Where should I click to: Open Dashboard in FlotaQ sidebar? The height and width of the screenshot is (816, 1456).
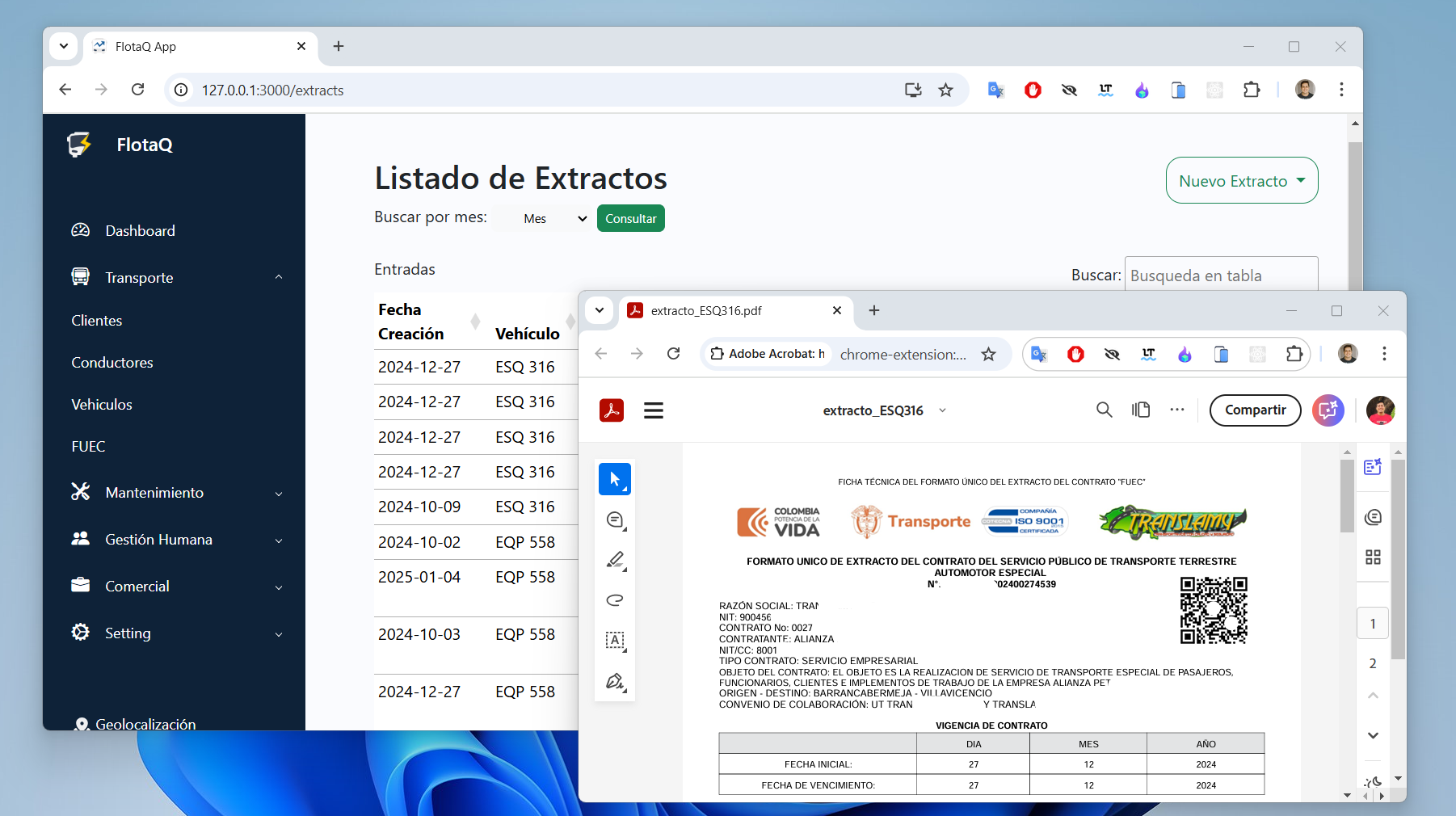pyautogui.click(x=140, y=231)
